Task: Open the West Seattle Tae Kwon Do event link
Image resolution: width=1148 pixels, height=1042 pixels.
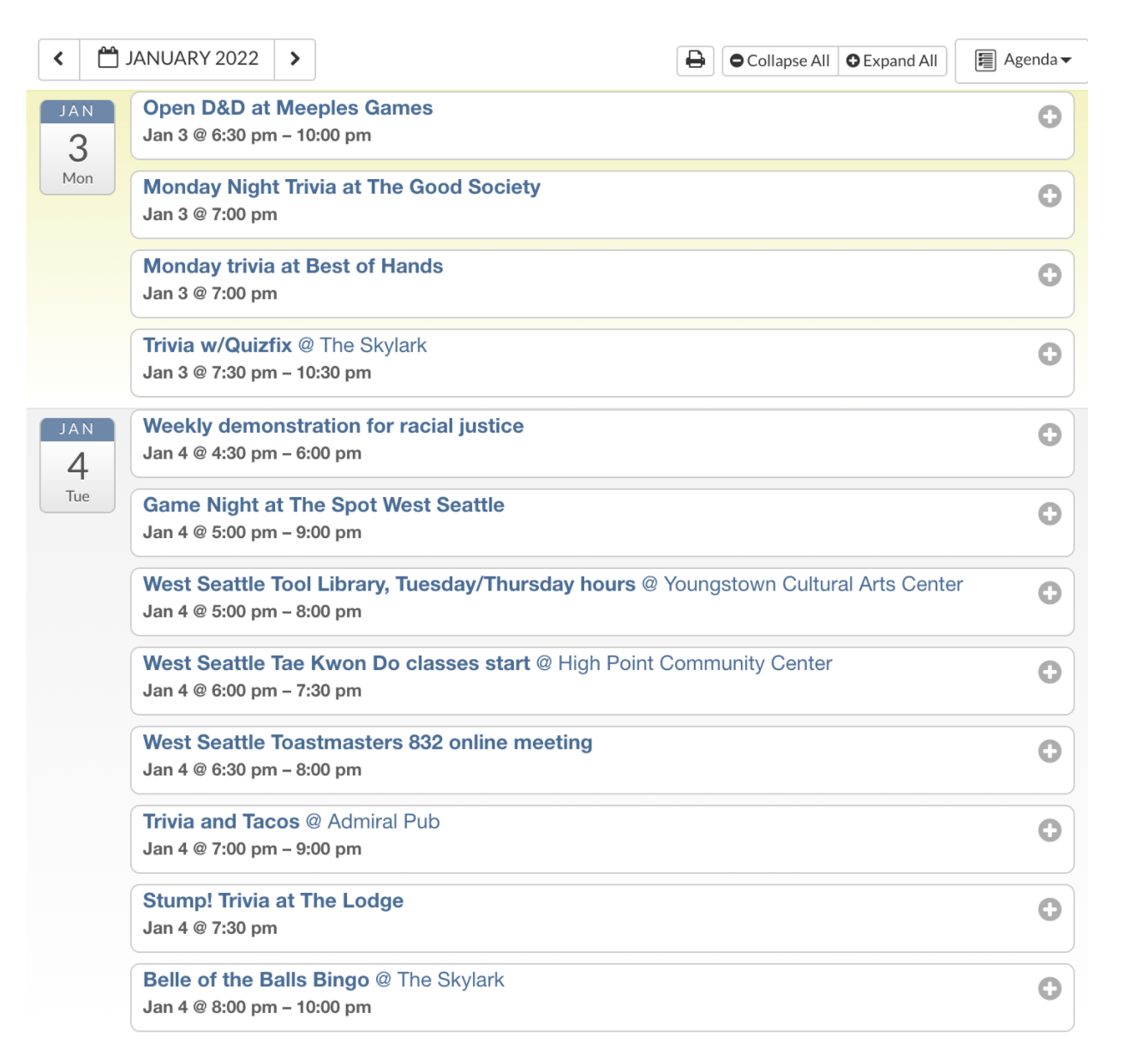Action: tap(337, 663)
